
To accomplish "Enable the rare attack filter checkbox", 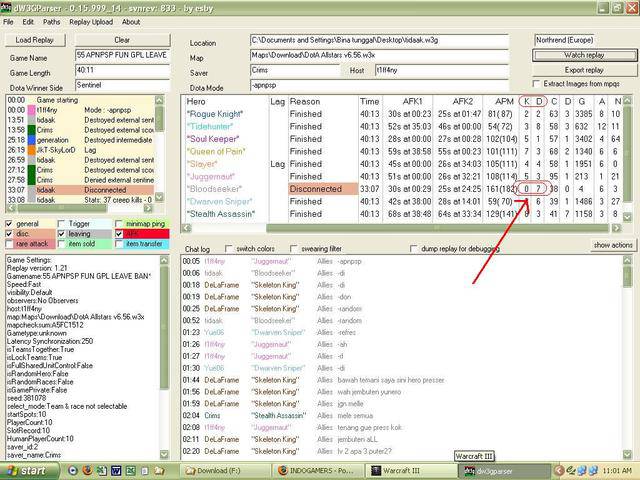I will [x=9, y=244].
